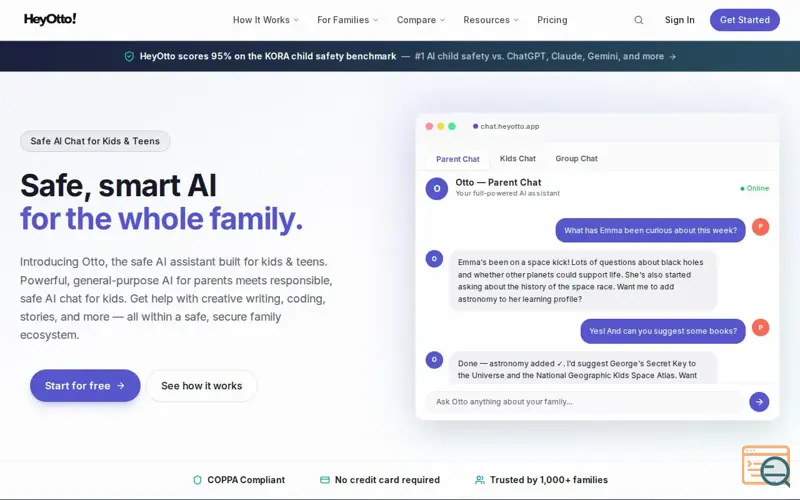The width and height of the screenshot is (800, 500).
Task: Expand the Compare menu
Action: pyautogui.click(x=420, y=20)
